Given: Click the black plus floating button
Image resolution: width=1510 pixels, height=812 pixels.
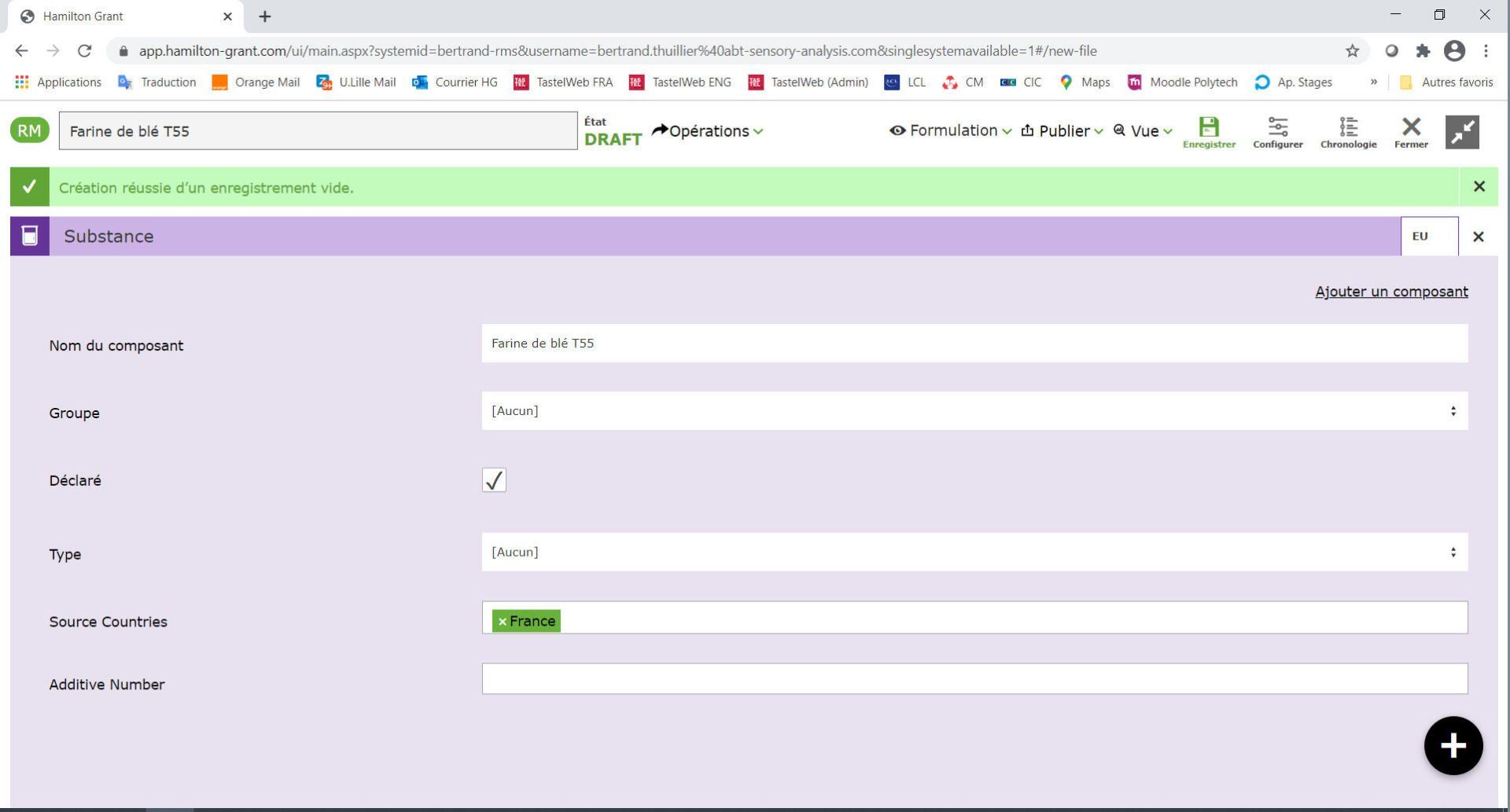Looking at the screenshot, I should point(1453,744).
